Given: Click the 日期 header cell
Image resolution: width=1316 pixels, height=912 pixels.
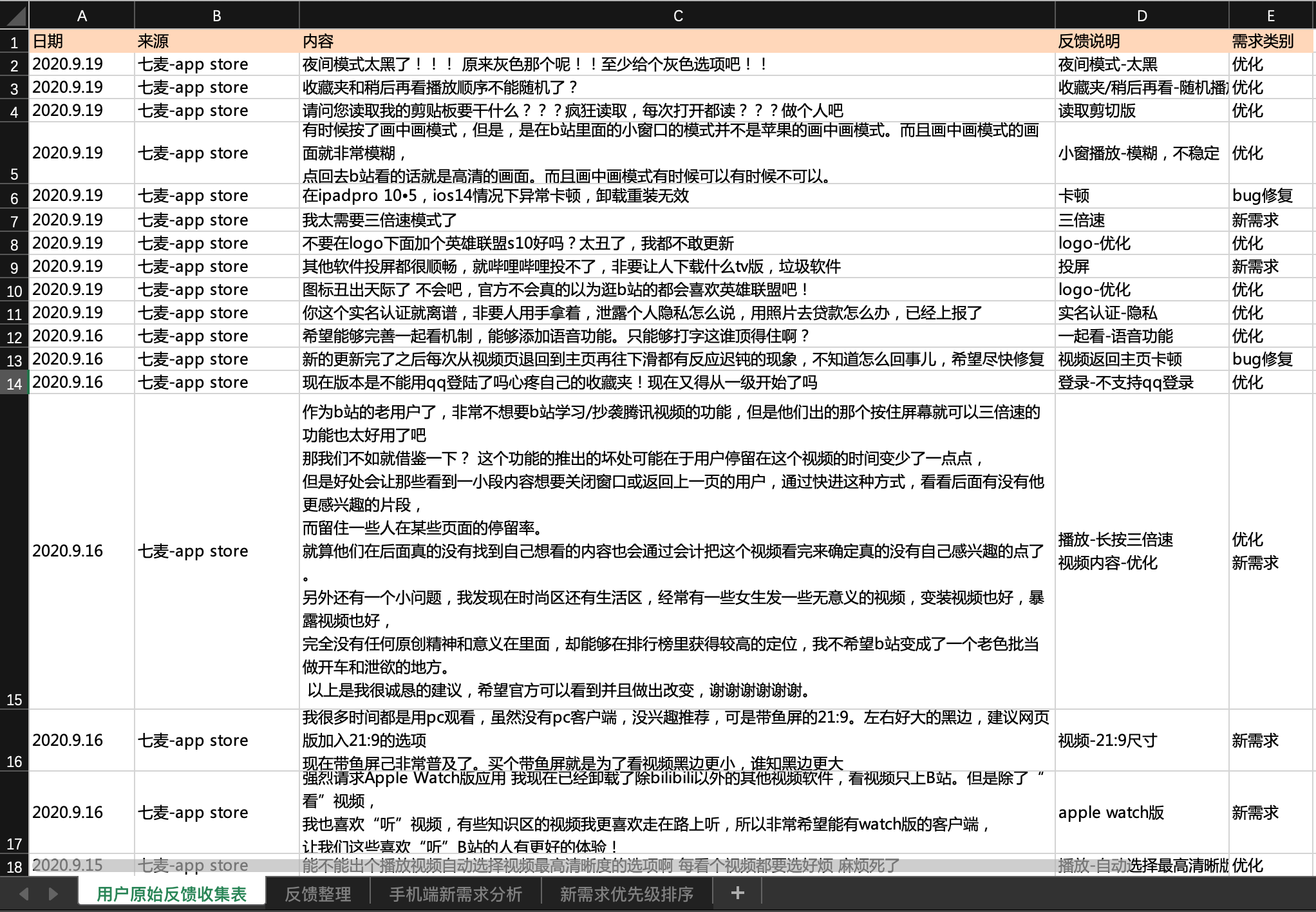Looking at the screenshot, I should point(82,41).
